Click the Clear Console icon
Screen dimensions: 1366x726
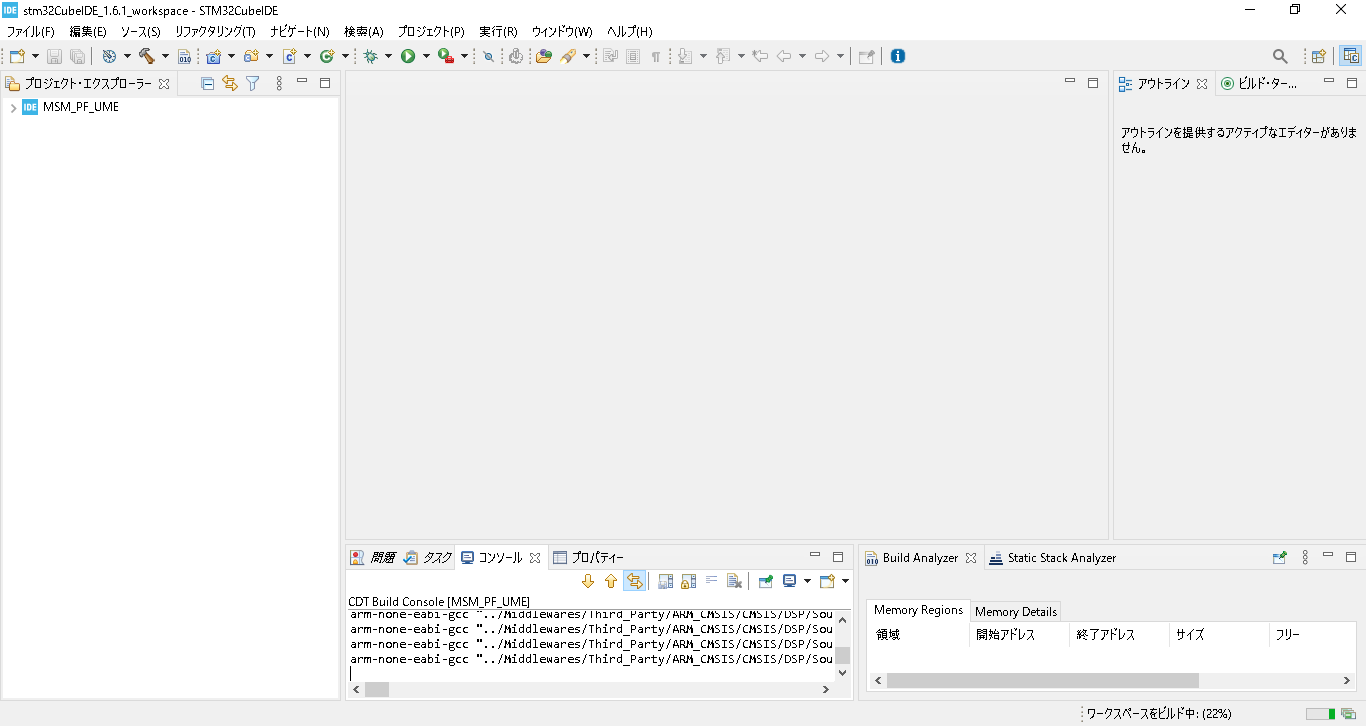pyautogui.click(x=735, y=581)
